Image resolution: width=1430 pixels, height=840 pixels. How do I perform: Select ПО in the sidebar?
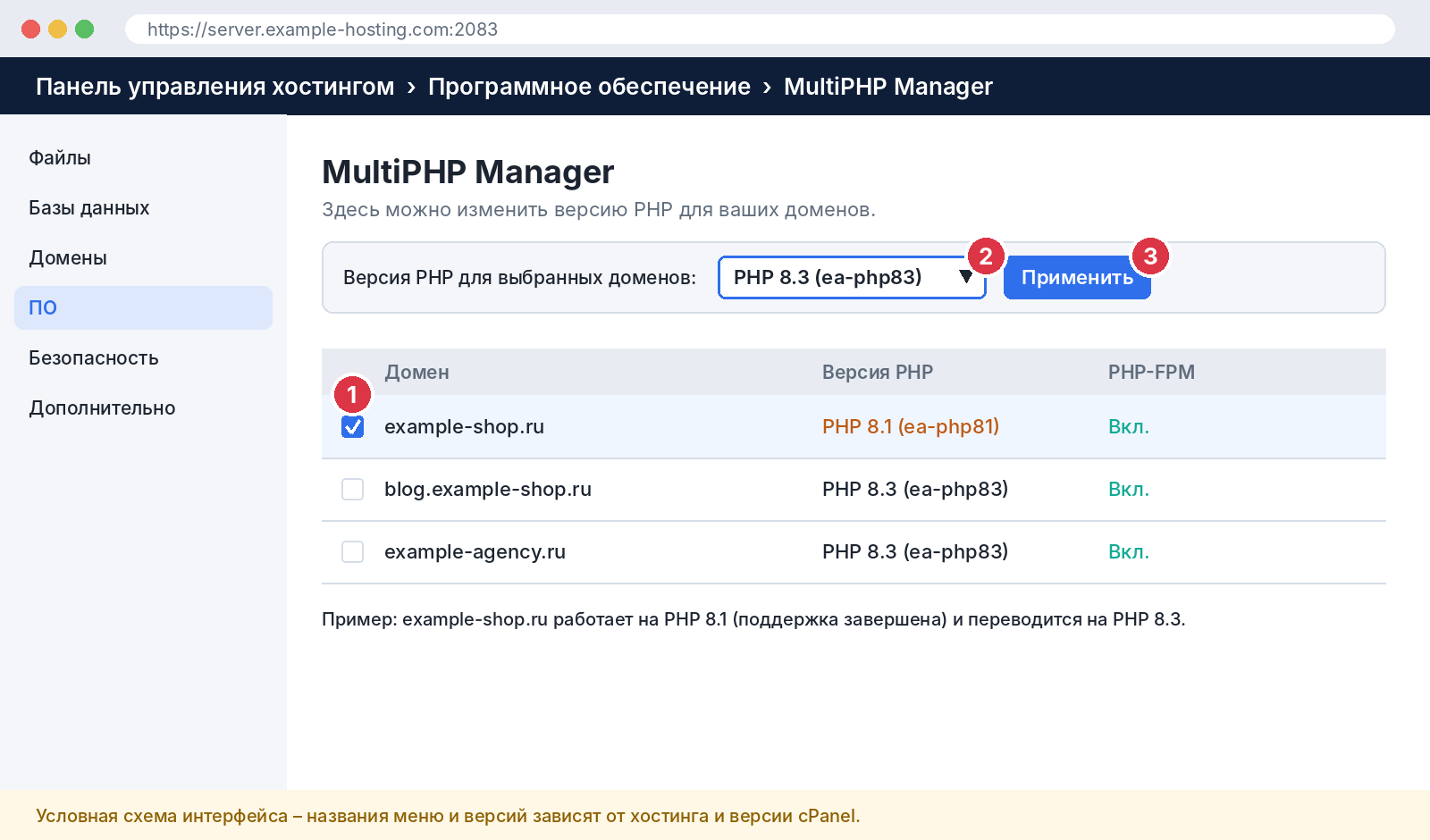pos(143,308)
